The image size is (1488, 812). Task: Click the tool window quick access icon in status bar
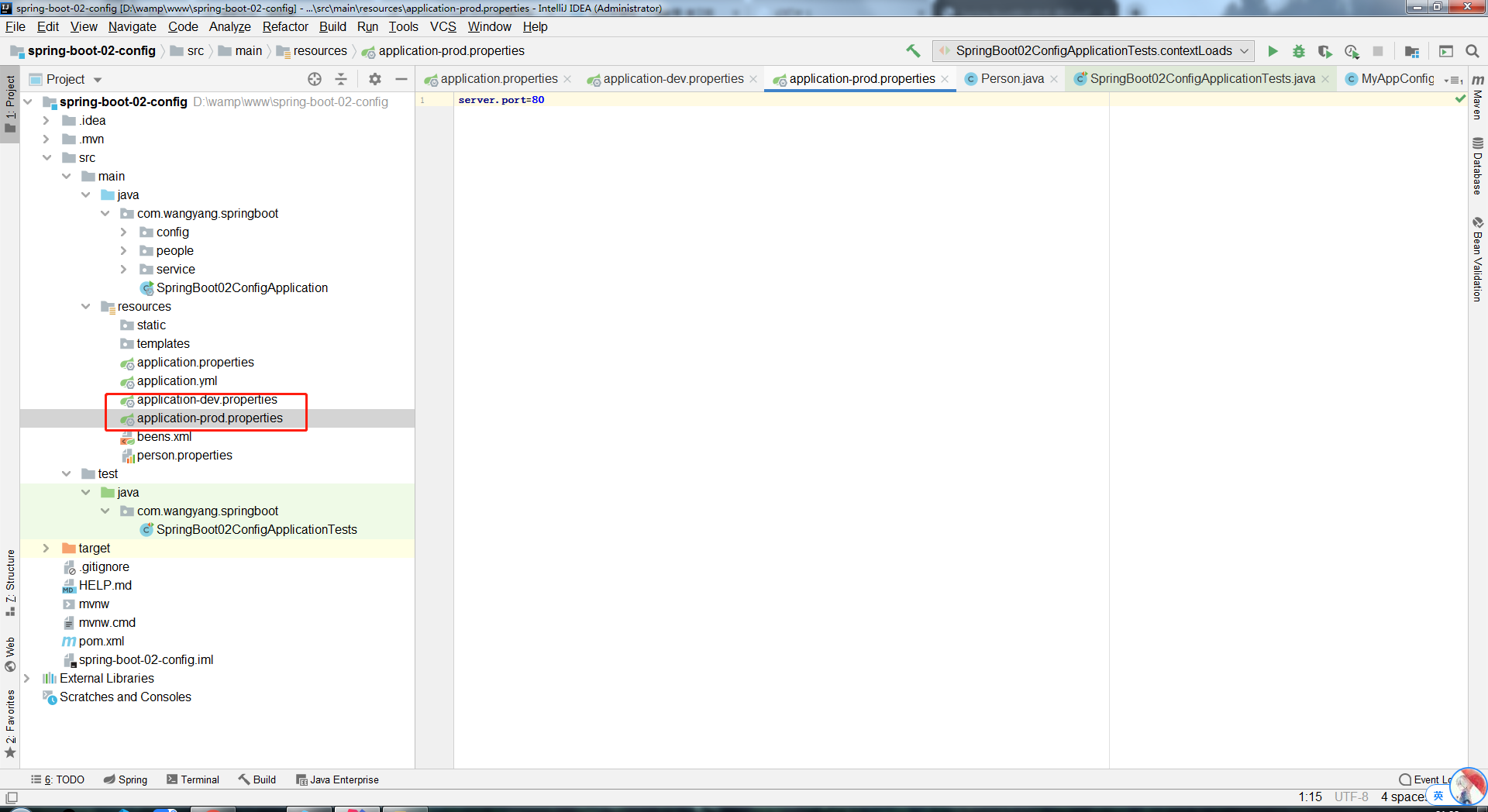pyautogui.click(x=12, y=797)
